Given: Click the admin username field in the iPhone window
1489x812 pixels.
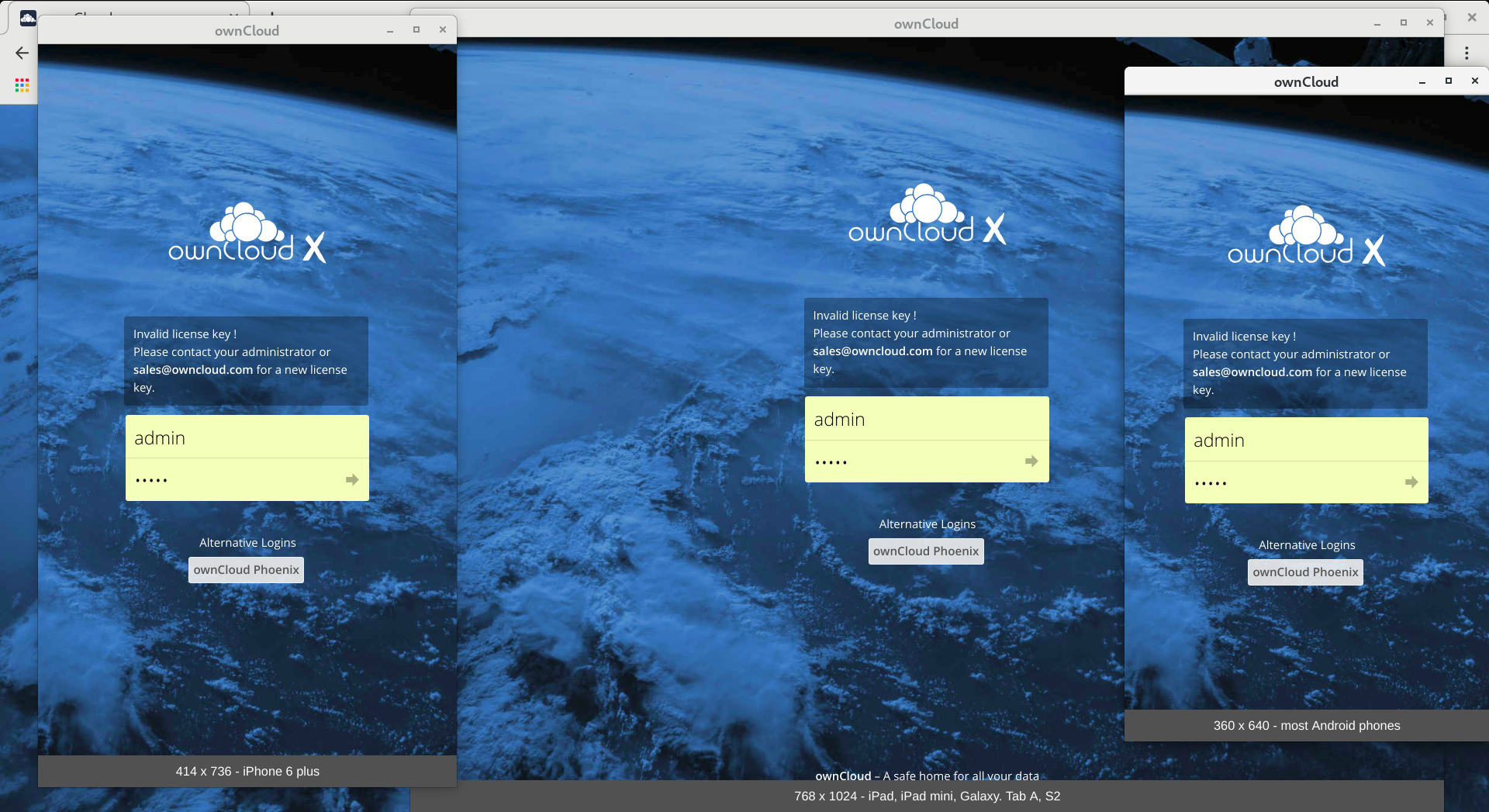Looking at the screenshot, I should pos(247,437).
